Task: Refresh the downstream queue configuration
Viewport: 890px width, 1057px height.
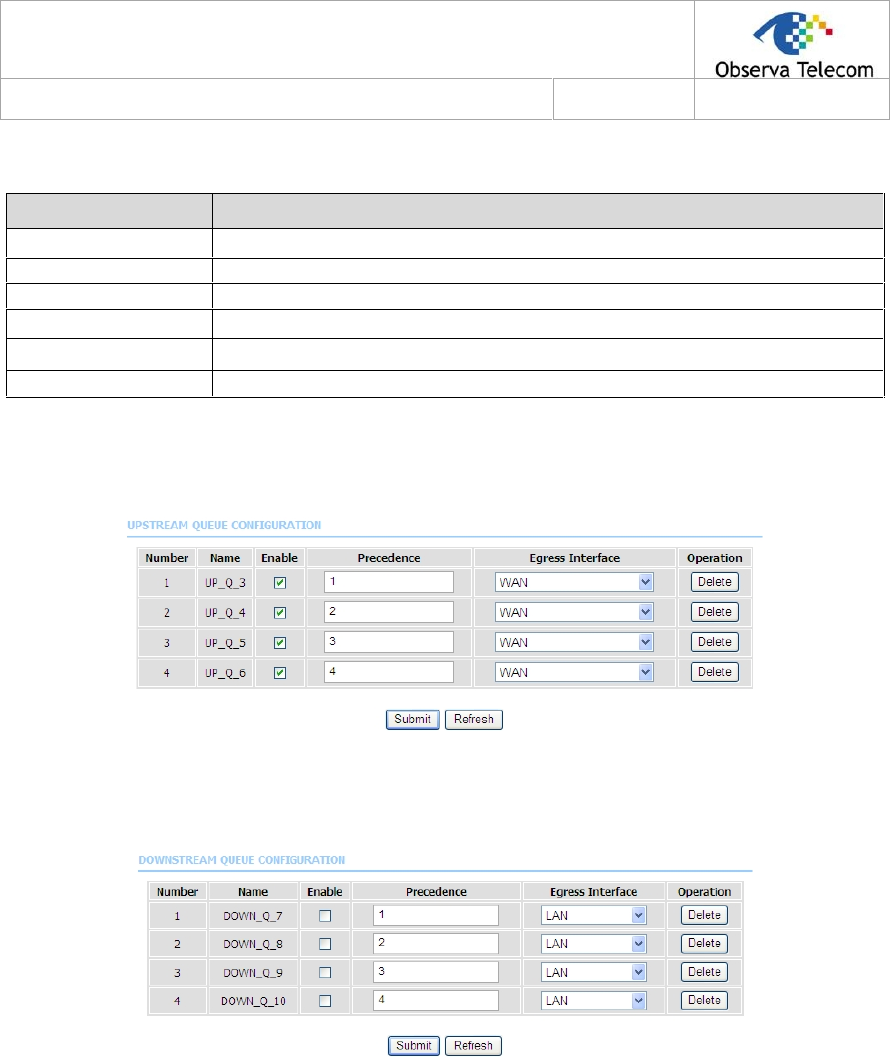Action: (473, 1046)
